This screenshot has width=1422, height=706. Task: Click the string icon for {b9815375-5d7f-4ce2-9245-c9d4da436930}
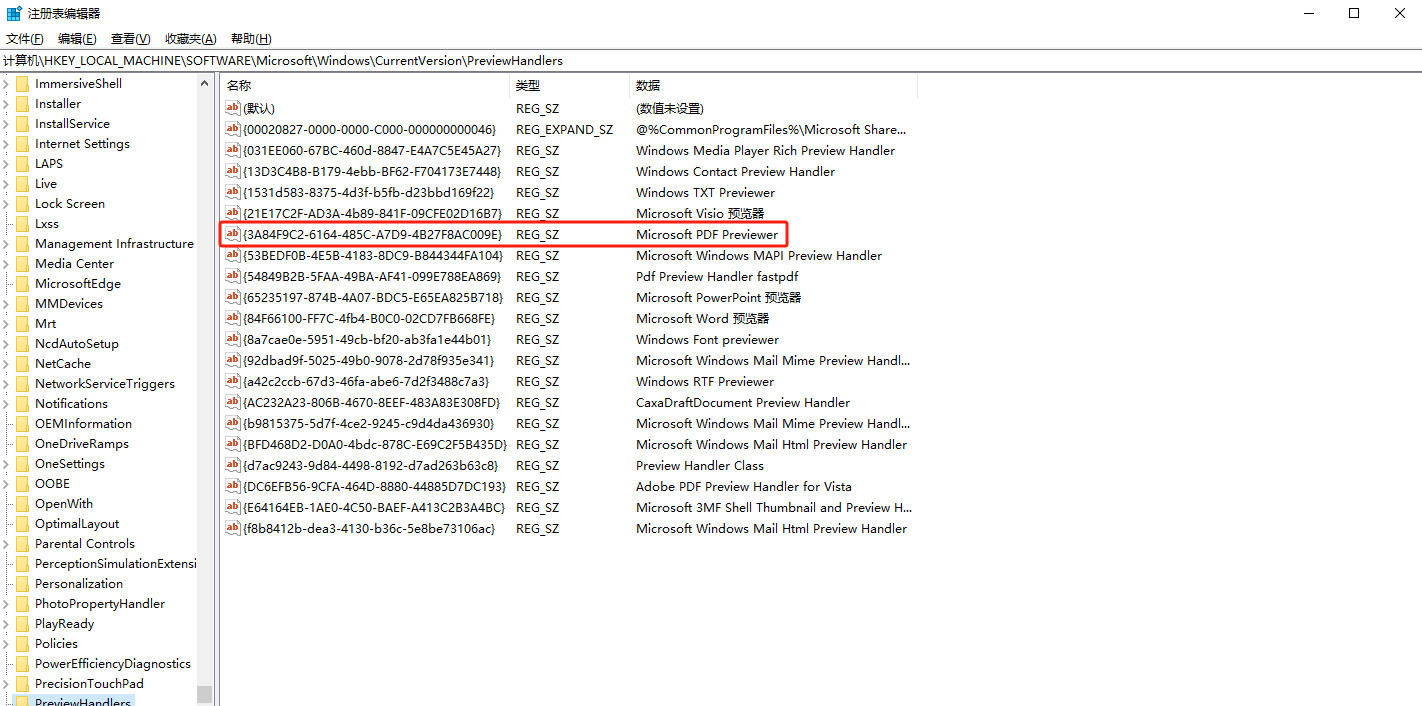coord(233,423)
